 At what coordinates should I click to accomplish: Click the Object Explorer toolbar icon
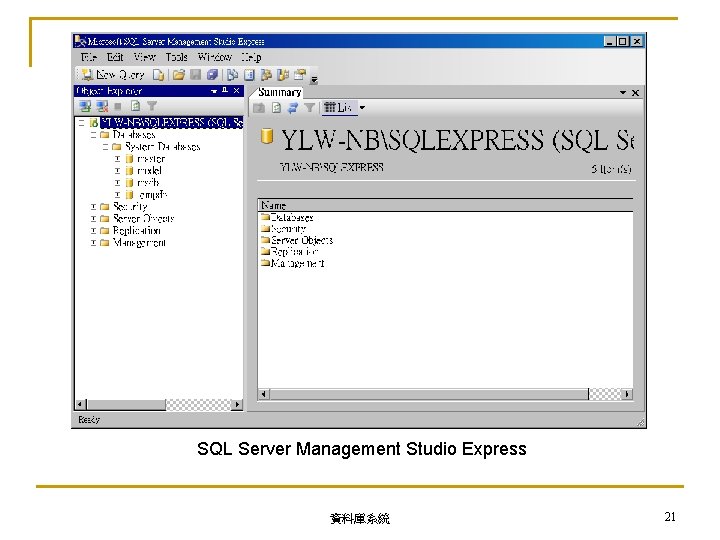tap(266, 74)
